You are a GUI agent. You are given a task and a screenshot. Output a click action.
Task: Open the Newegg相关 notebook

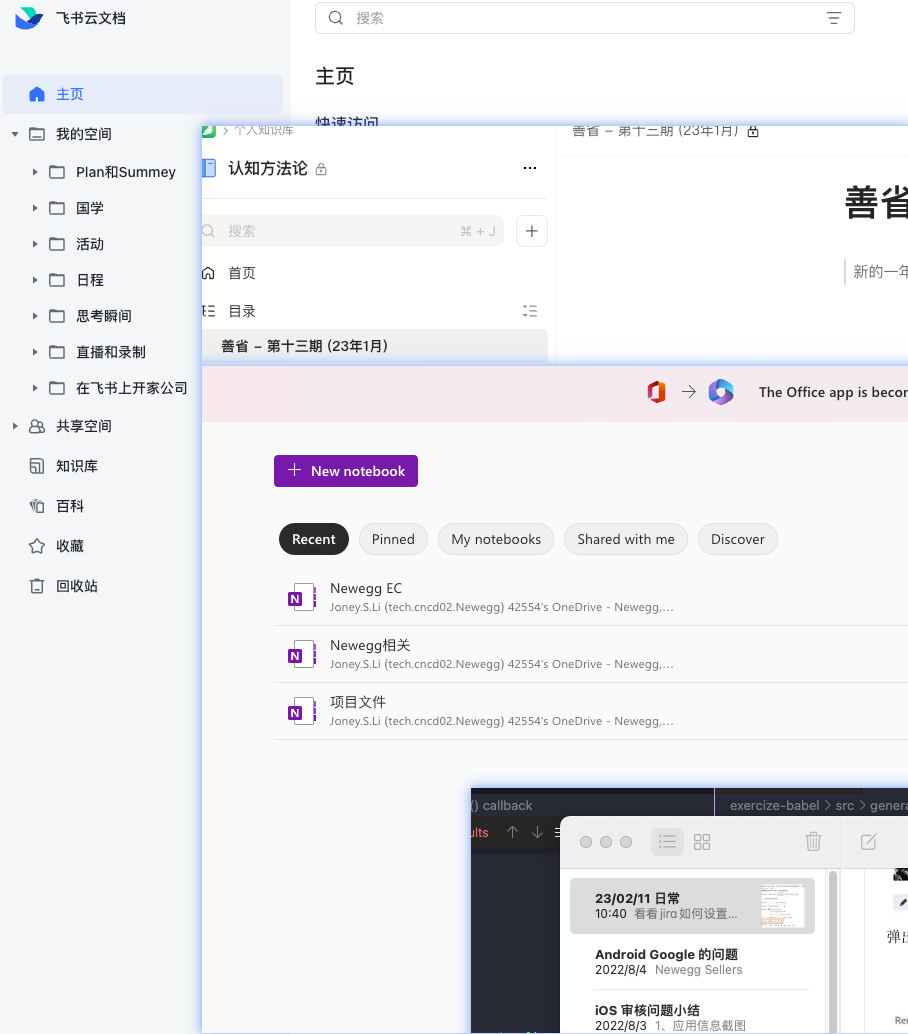tap(591, 654)
